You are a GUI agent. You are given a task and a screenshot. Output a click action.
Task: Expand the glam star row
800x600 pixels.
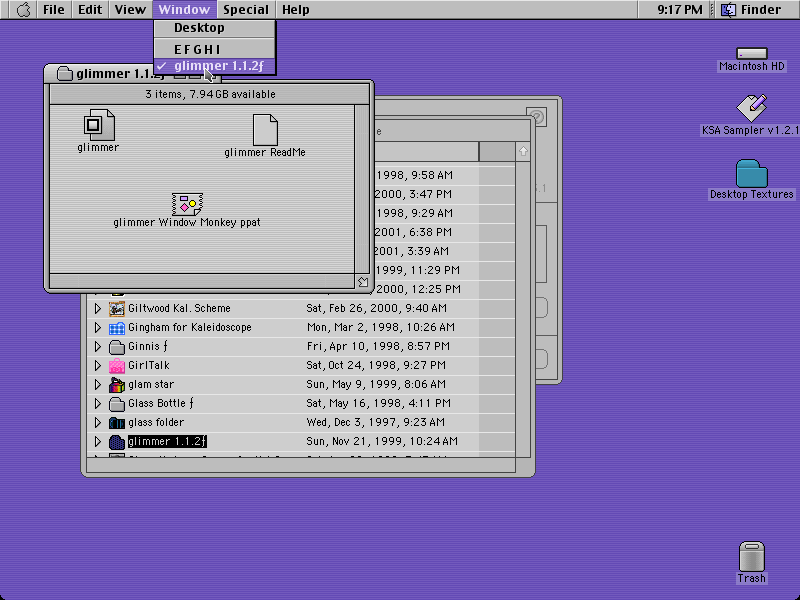coord(97,385)
